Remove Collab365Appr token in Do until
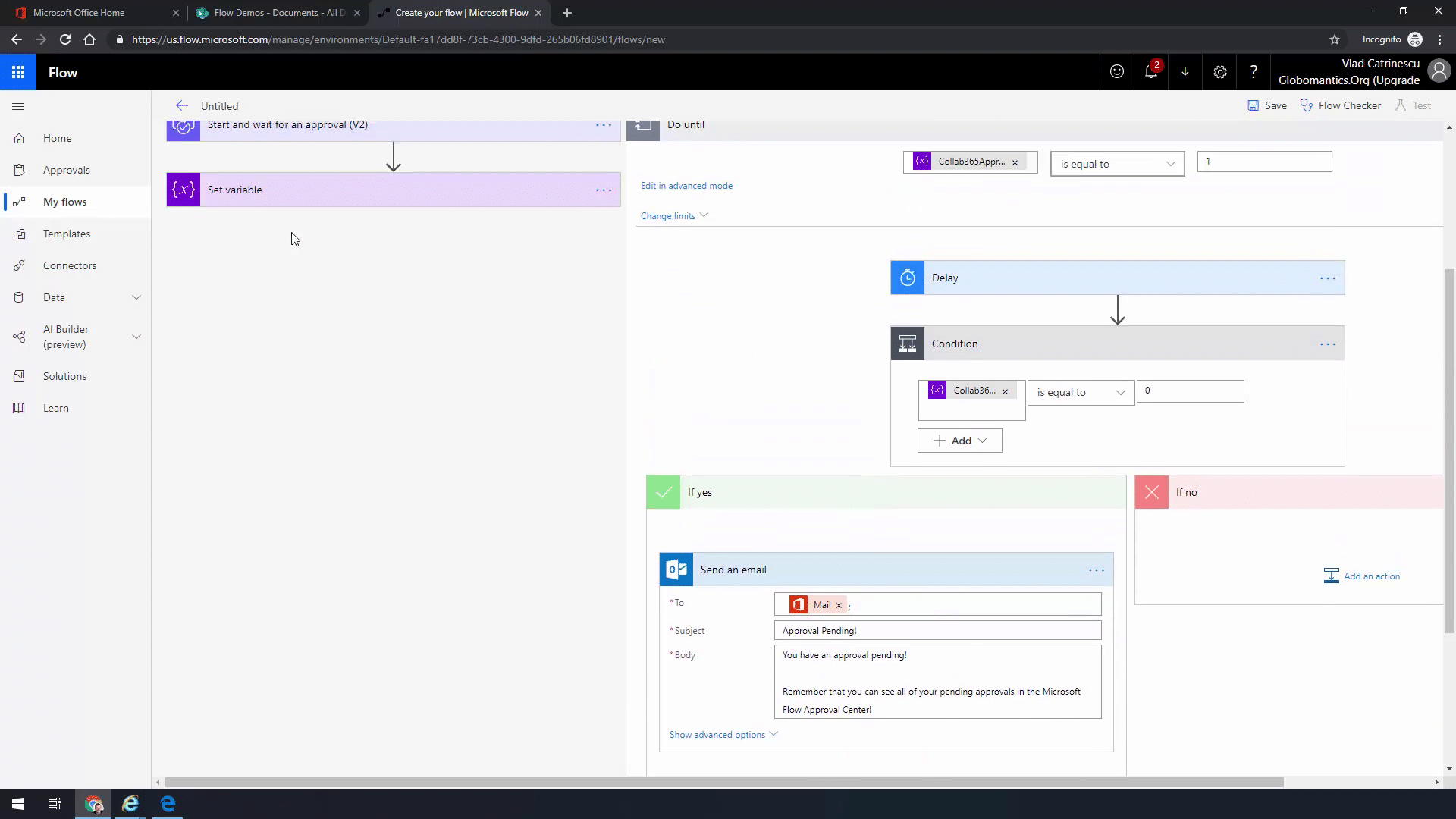The height and width of the screenshot is (819, 1456). click(1015, 162)
